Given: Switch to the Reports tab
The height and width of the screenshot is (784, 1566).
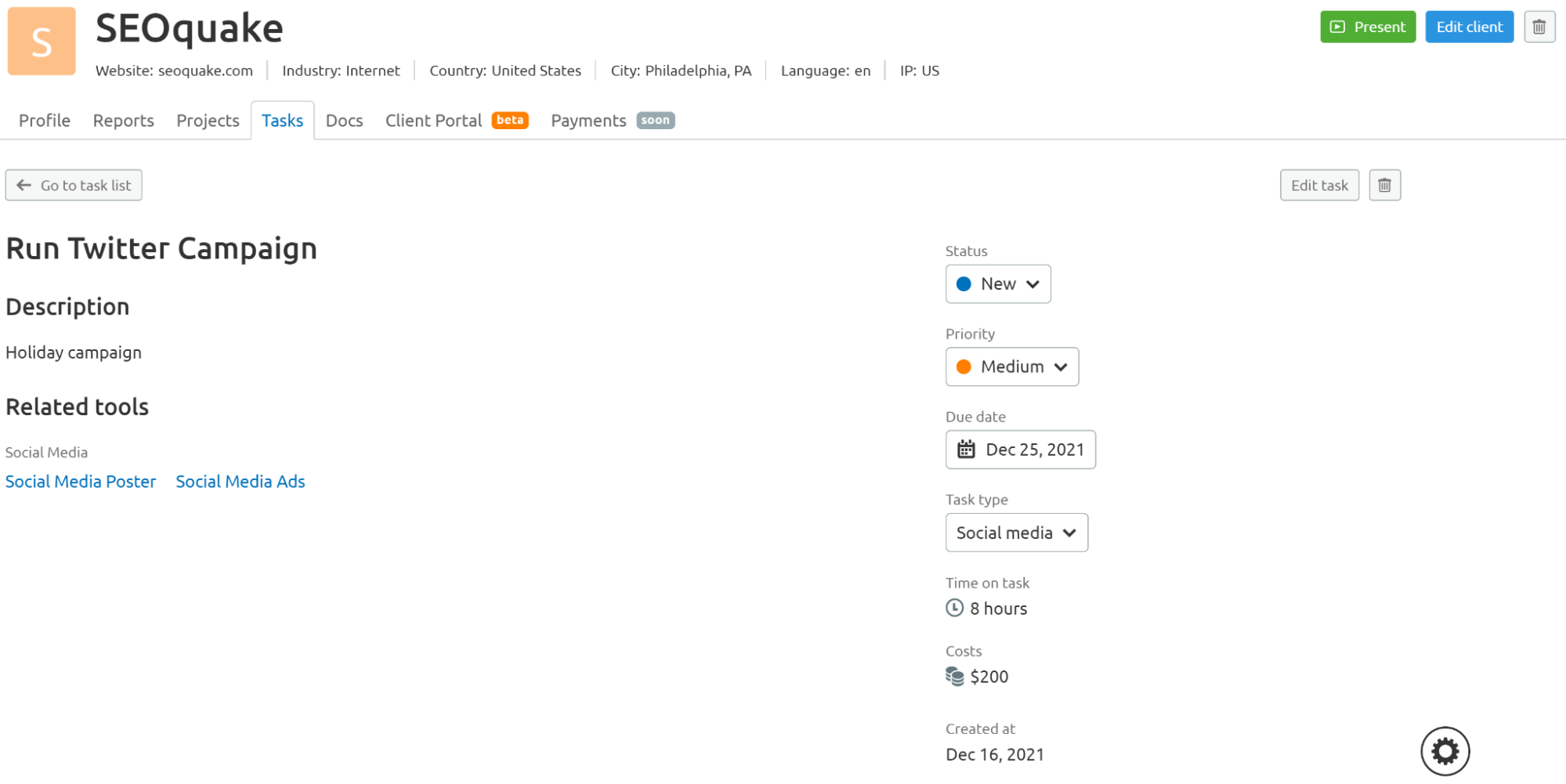Looking at the screenshot, I should (123, 121).
